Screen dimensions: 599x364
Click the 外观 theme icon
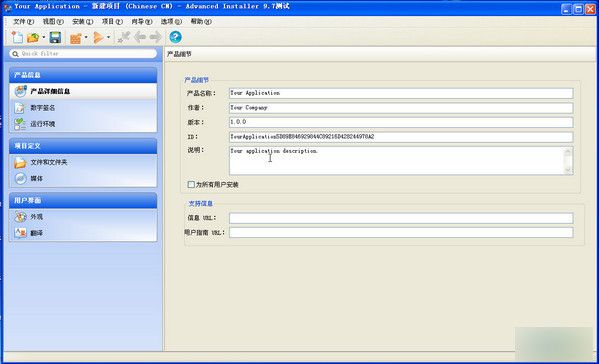[x=20, y=217]
